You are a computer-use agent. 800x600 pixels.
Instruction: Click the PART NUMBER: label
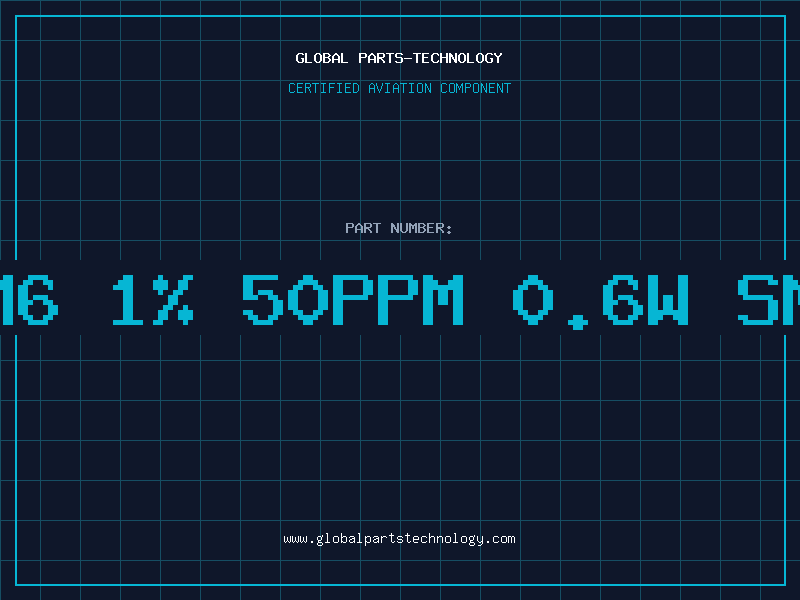pyautogui.click(x=399, y=228)
